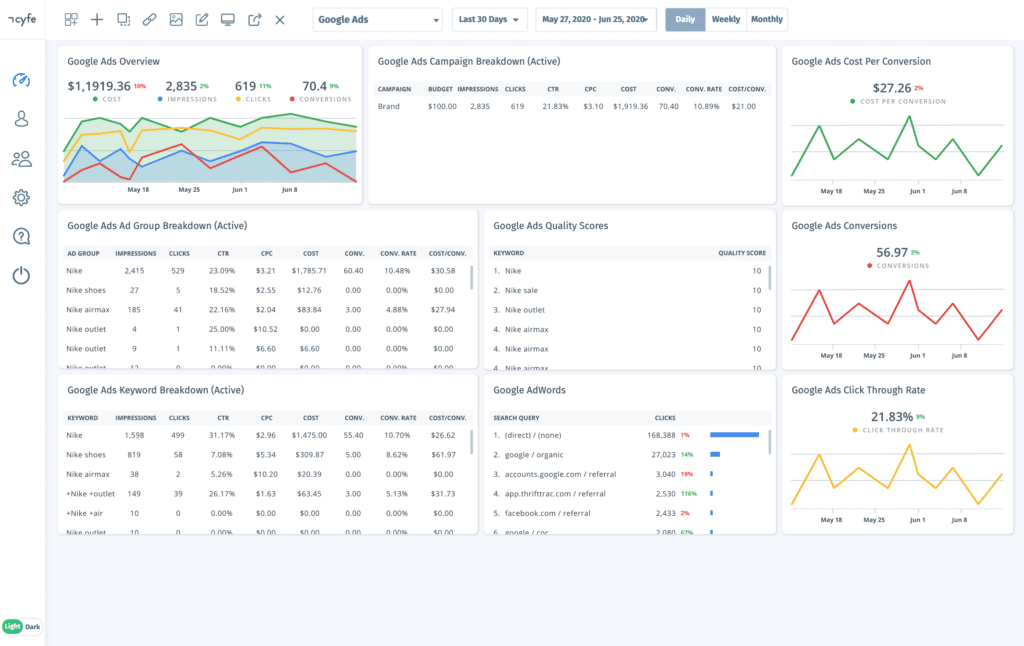Click Google Ads Quality Scores title
The width and height of the screenshot is (1024, 646).
551,226
